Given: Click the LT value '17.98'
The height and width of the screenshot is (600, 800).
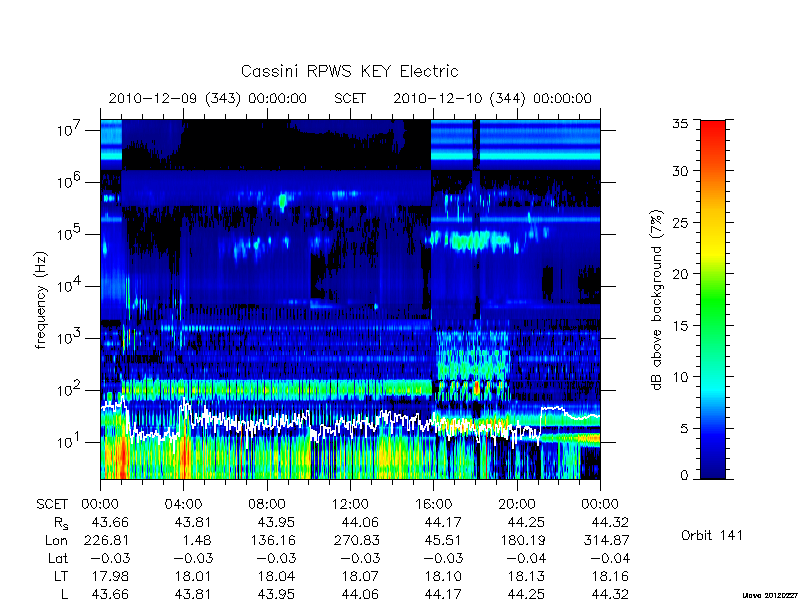Looking at the screenshot, I should click(110, 576).
